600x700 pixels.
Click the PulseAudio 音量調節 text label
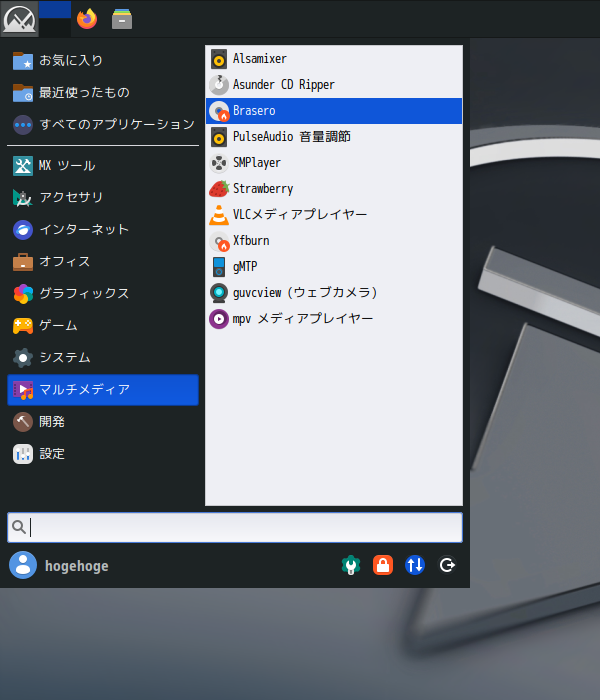pos(292,137)
